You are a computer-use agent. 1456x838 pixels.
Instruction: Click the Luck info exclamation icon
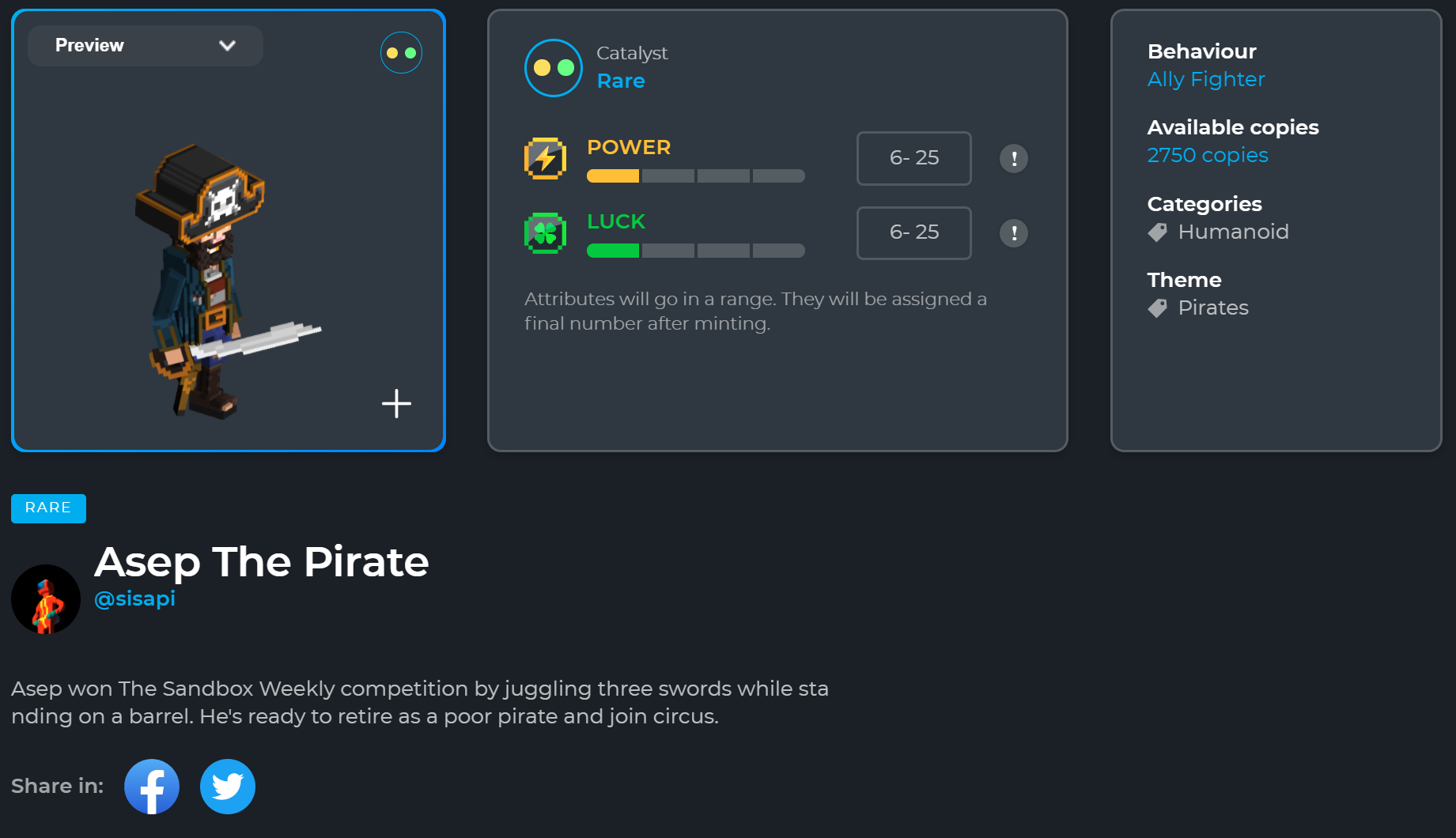point(1014,233)
